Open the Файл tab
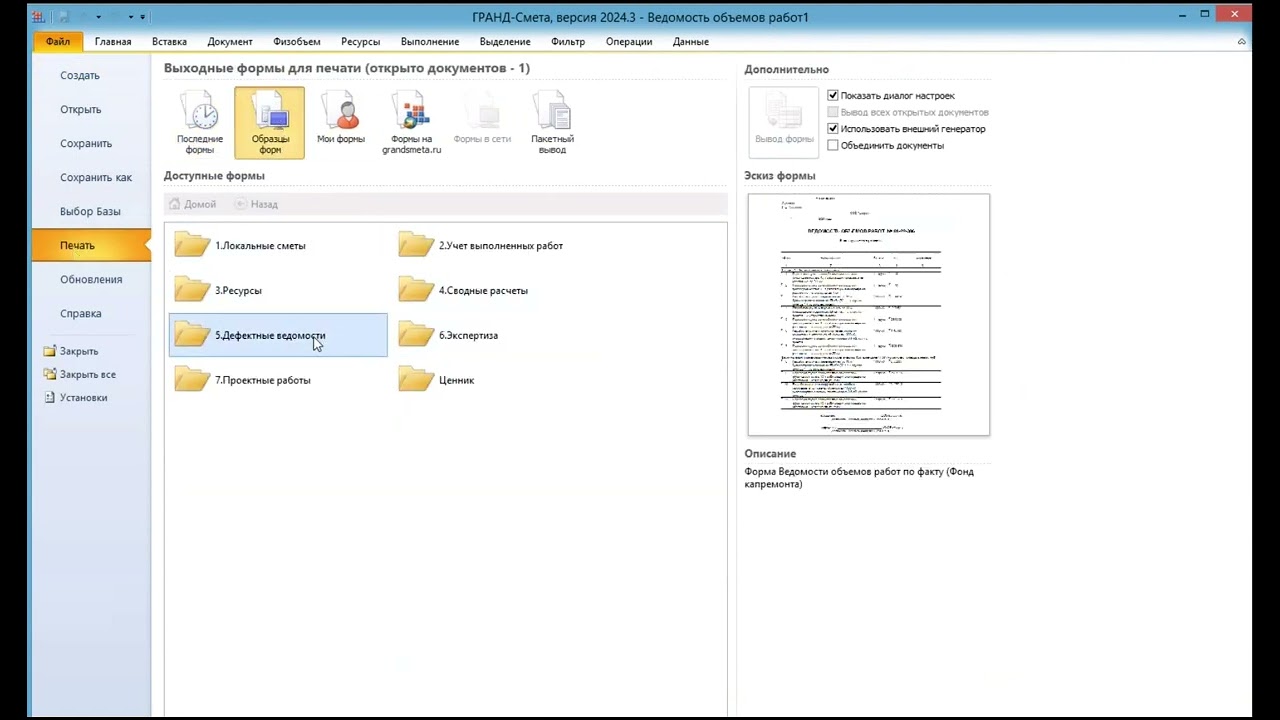Image resolution: width=1280 pixels, height=720 pixels. point(57,41)
